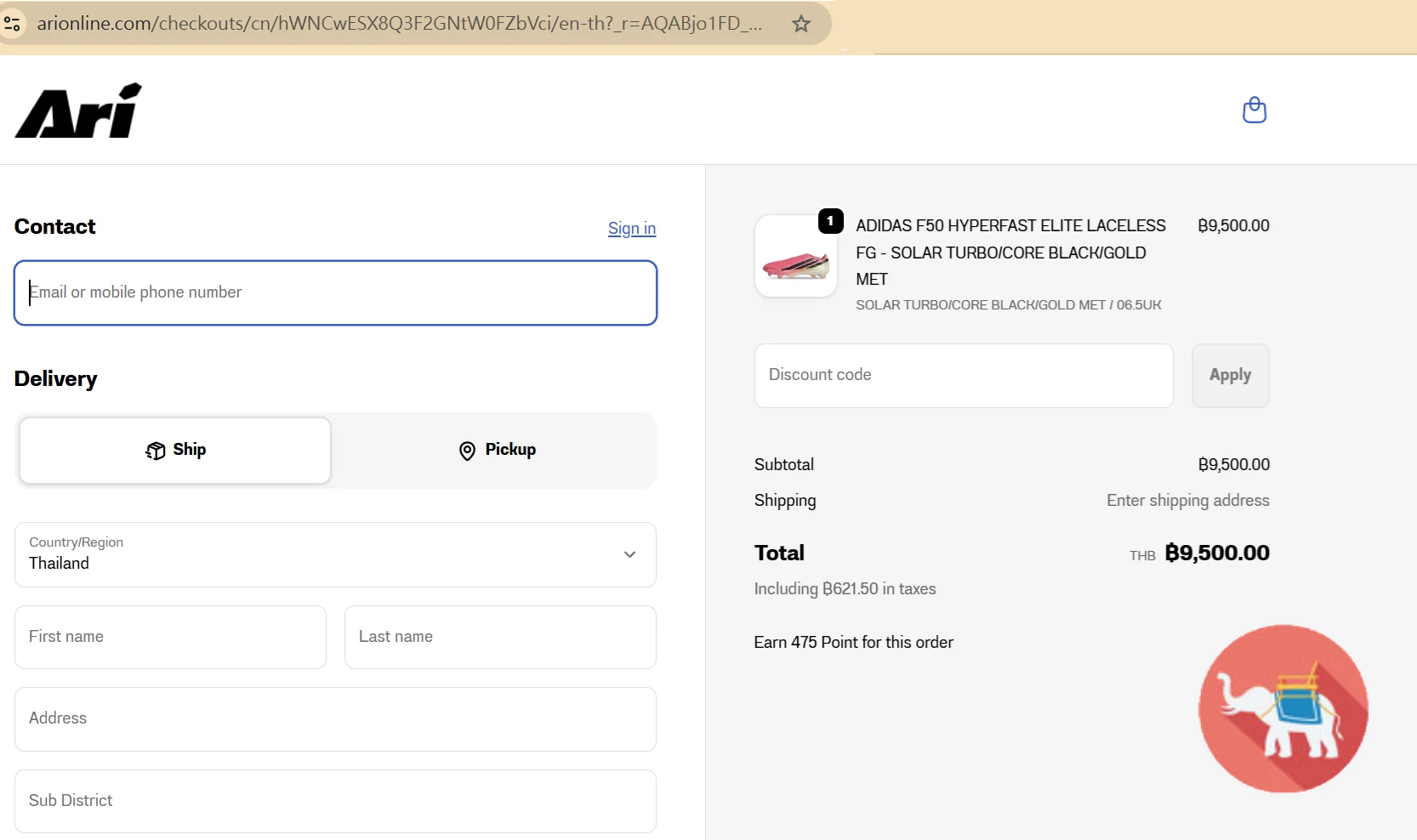The width and height of the screenshot is (1417, 840).
Task: Click the Subtotal label
Action: [x=784, y=464]
